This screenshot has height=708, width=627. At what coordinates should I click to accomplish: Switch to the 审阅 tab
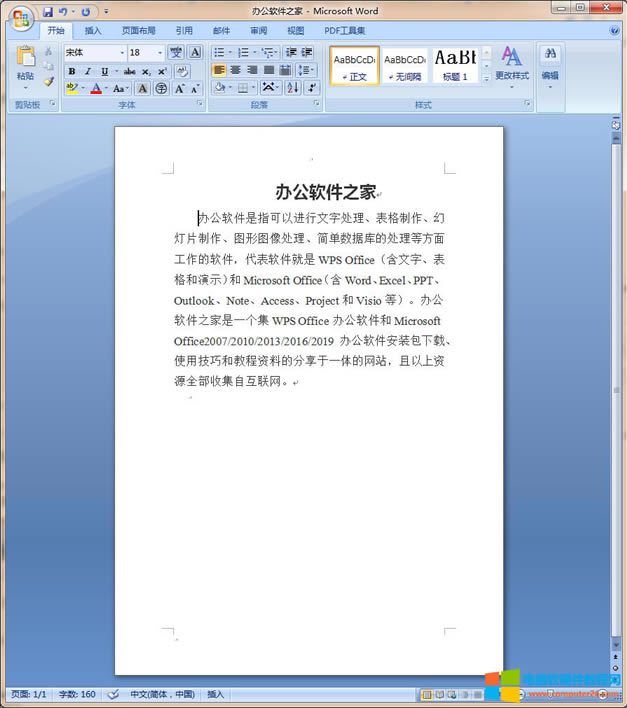pyautogui.click(x=259, y=31)
